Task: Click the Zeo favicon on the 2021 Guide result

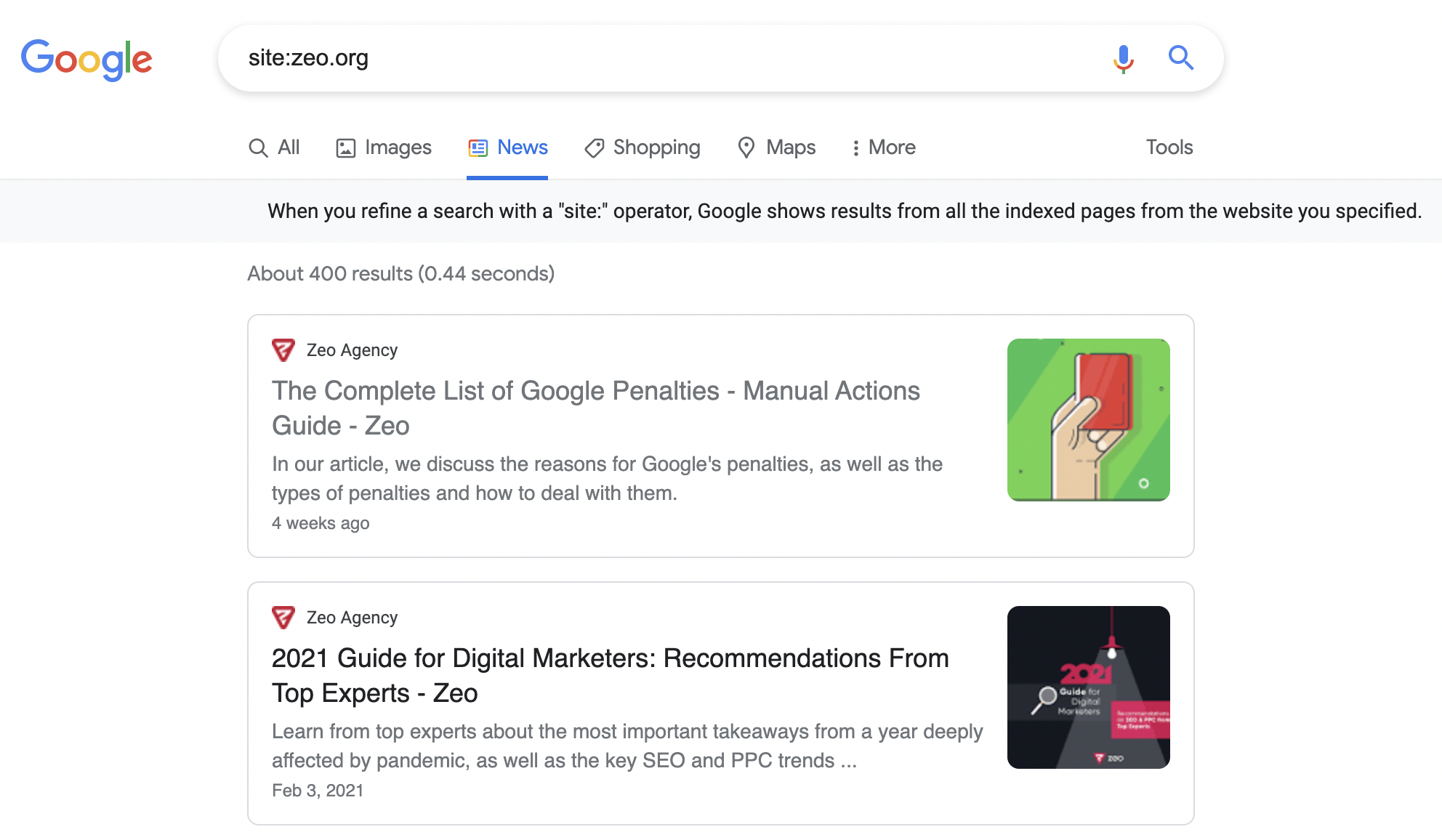Action: (x=283, y=618)
